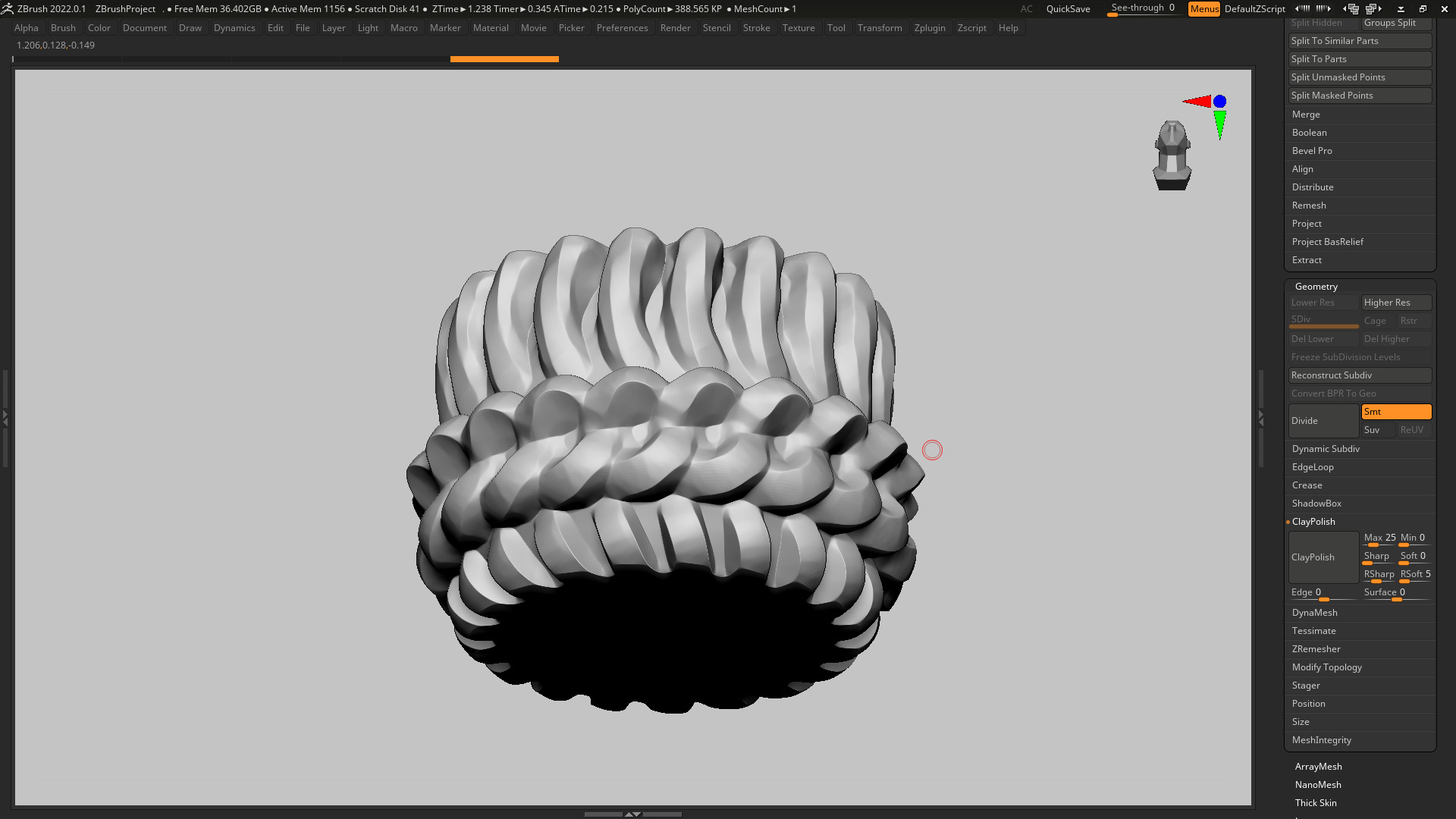Image resolution: width=1456 pixels, height=819 pixels.
Task: Toggle Smt smoothing option
Action: tap(1396, 412)
